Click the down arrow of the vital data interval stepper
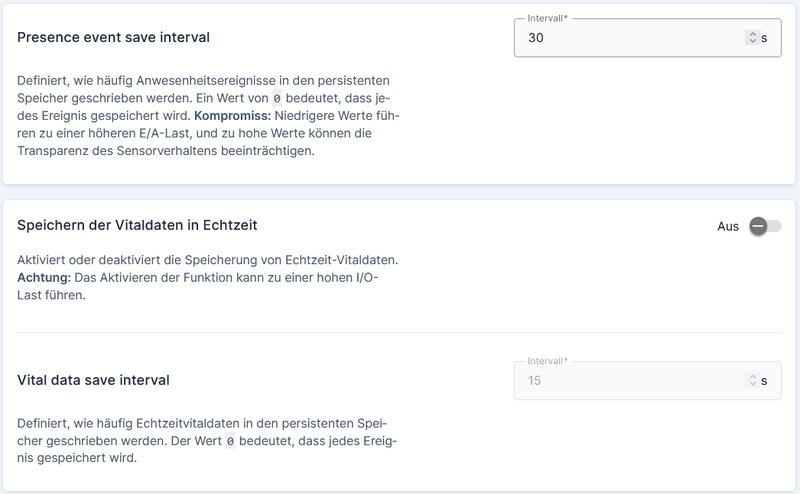Screen dimensions: 800x494 pyautogui.click(x=752, y=384)
